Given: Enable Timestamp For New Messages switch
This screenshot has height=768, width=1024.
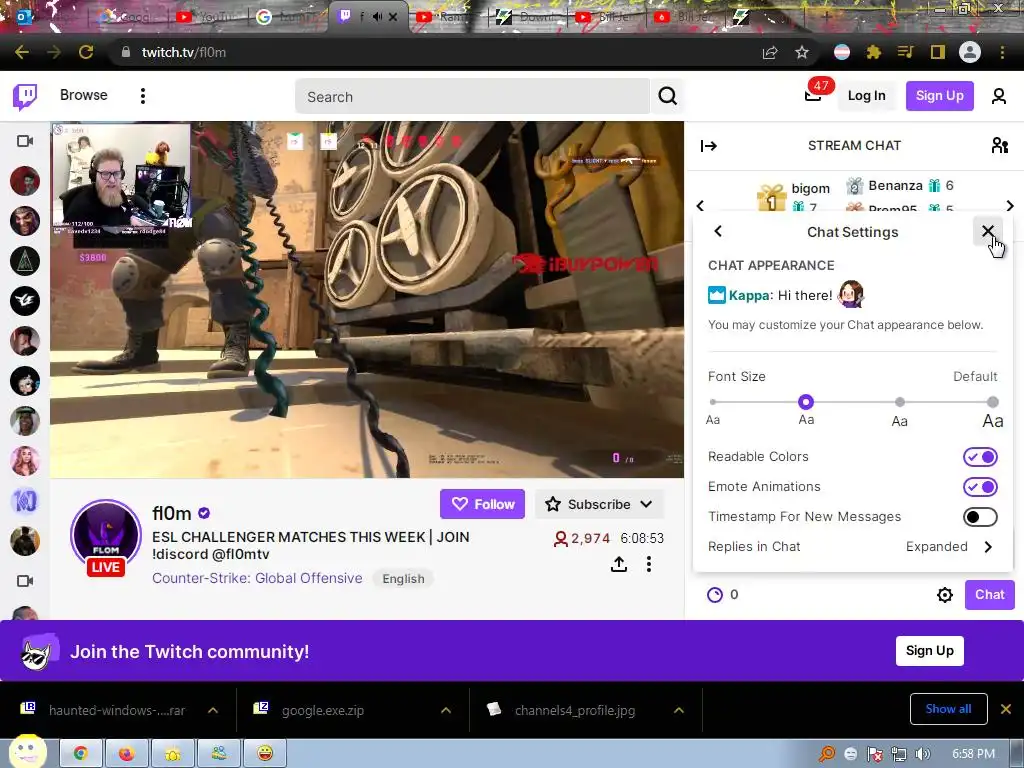Looking at the screenshot, I should point(980,517).
